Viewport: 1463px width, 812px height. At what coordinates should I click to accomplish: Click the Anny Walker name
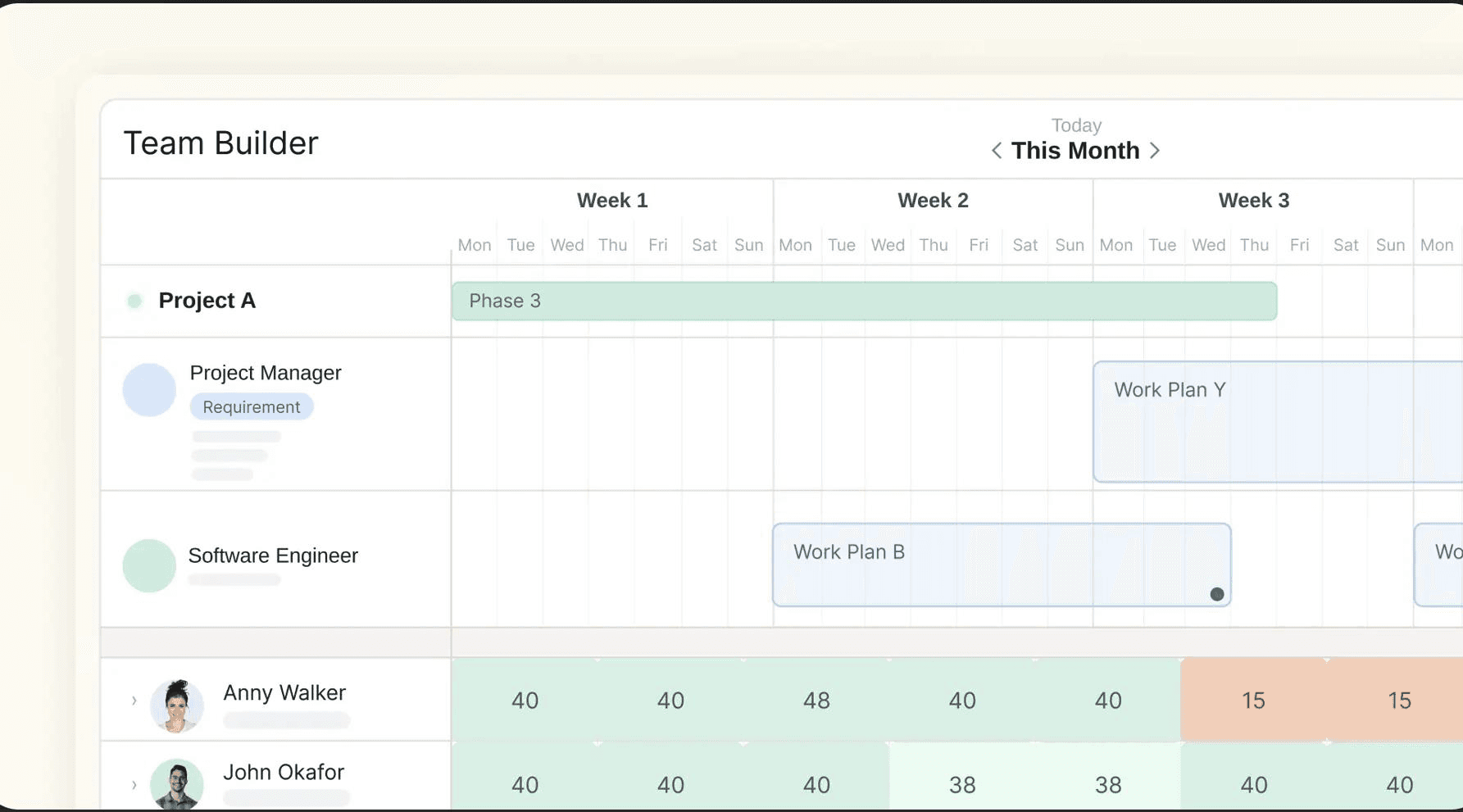(284, 692)
